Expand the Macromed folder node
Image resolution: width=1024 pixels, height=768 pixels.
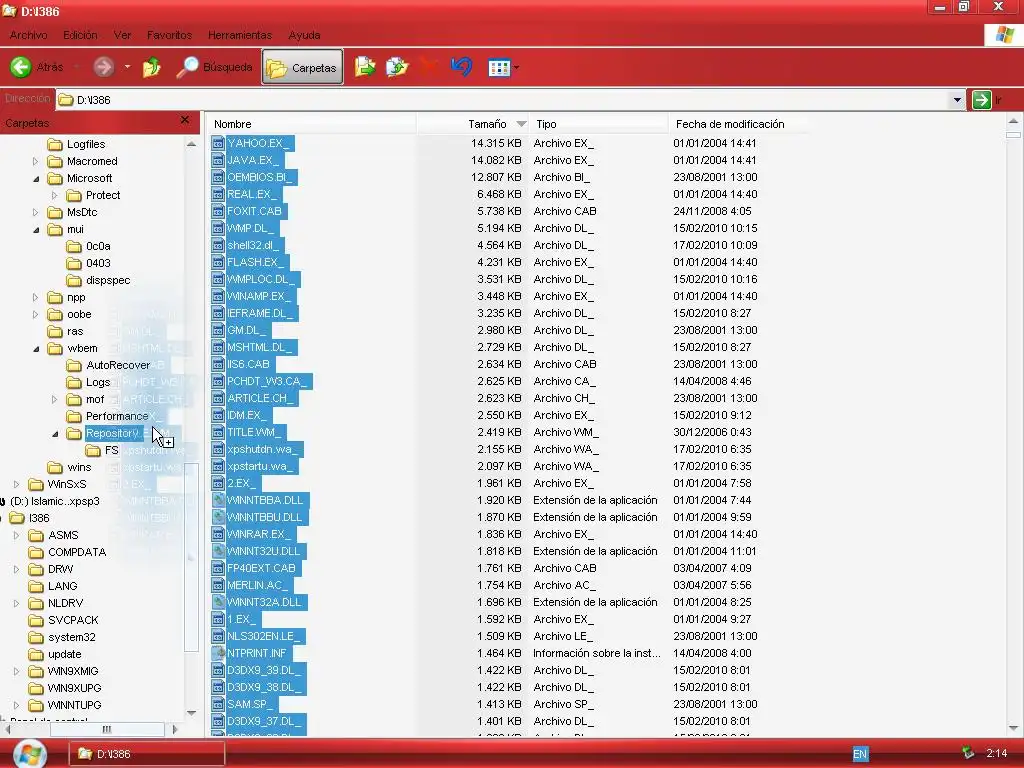[x=35, y=161]
